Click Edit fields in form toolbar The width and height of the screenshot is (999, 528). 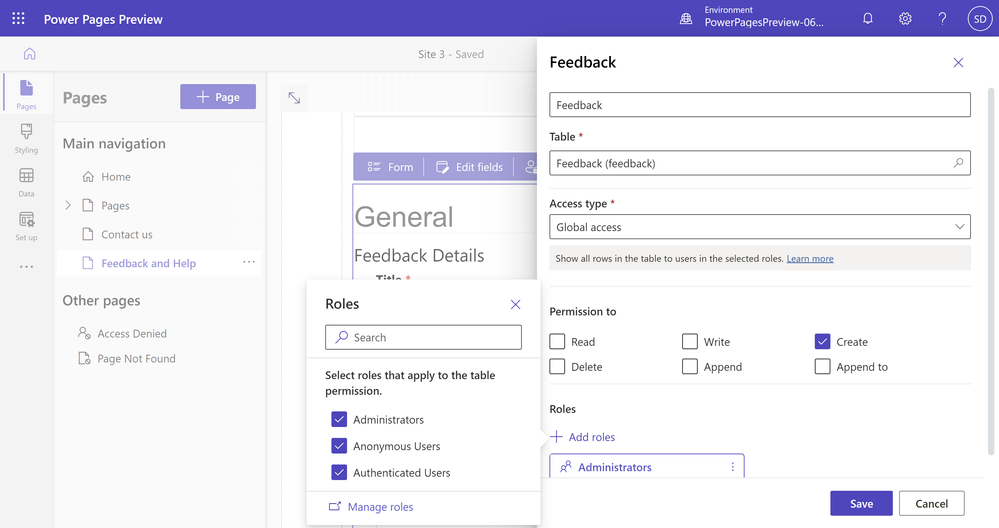pyautogui.click(x=469, y=167)
